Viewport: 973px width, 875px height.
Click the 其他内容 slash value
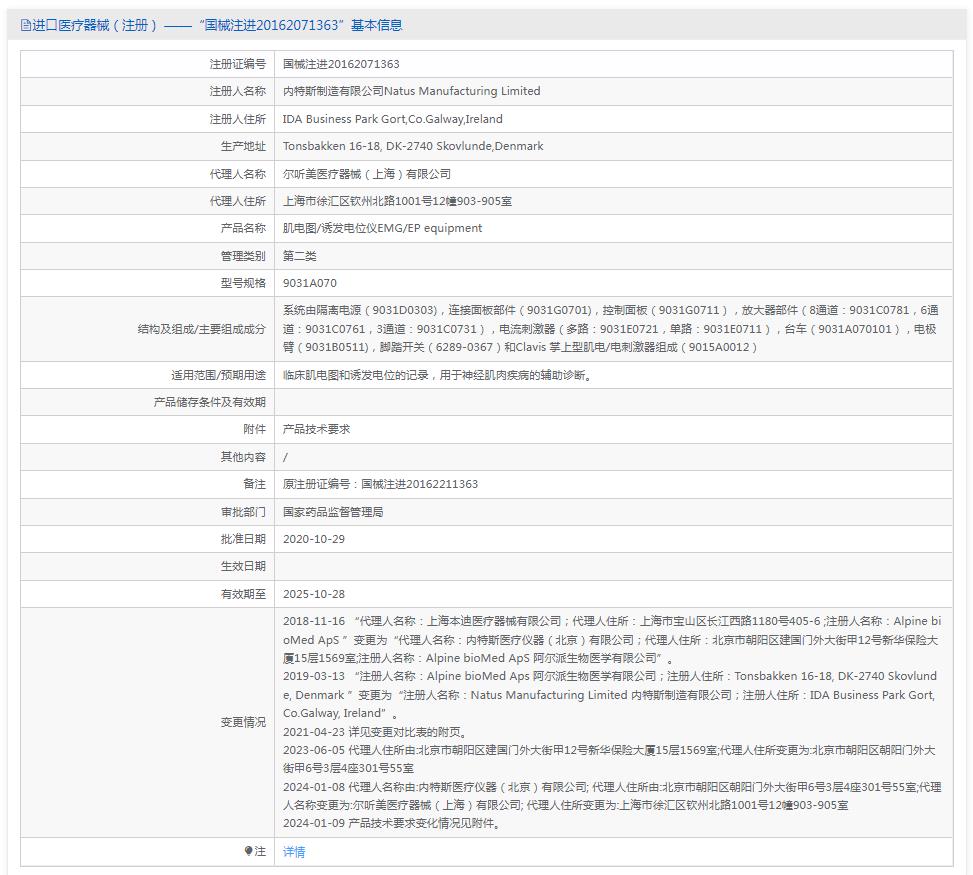tap(285, 457)
